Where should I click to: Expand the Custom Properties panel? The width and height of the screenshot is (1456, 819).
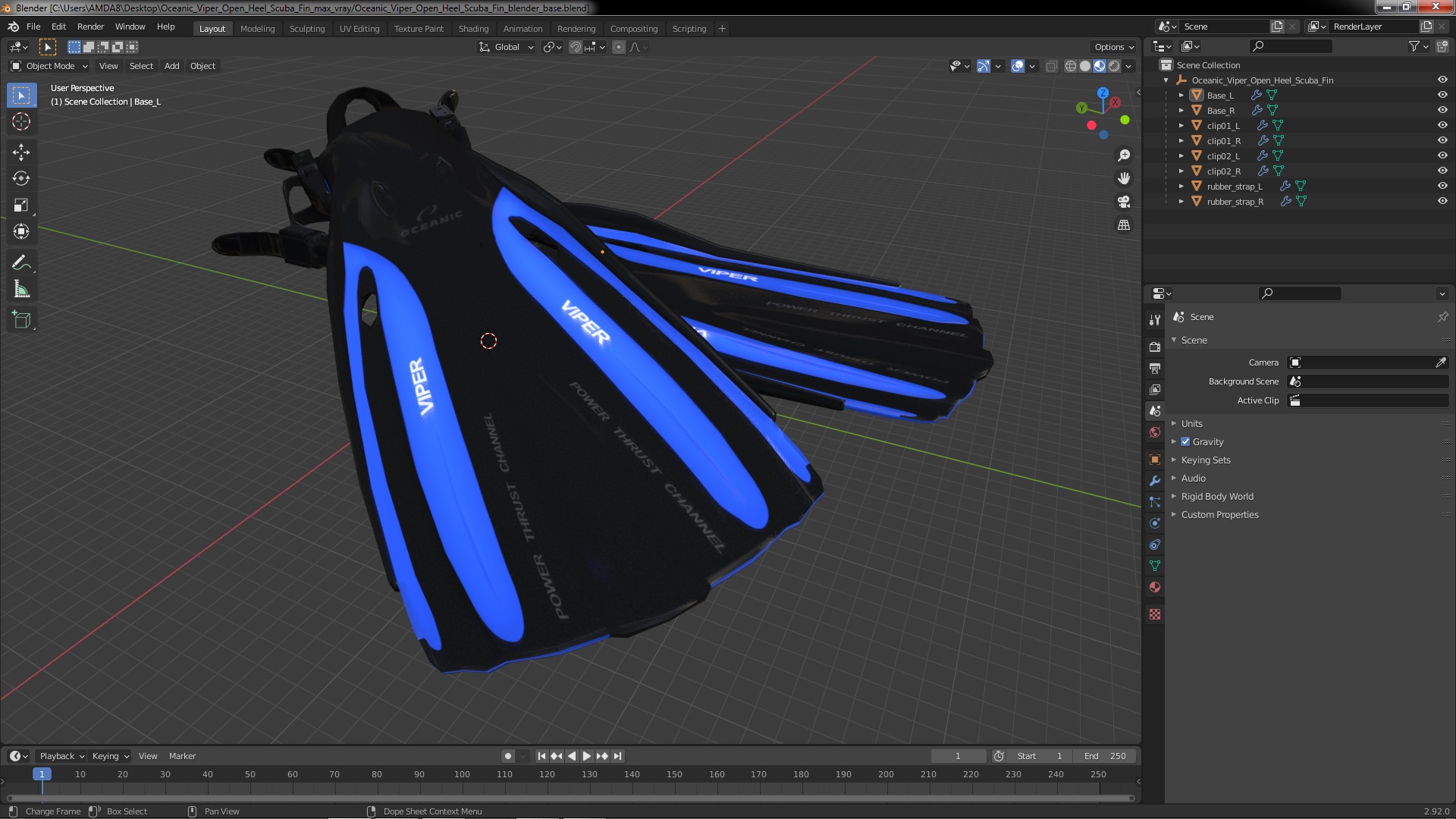point(1219,514)
